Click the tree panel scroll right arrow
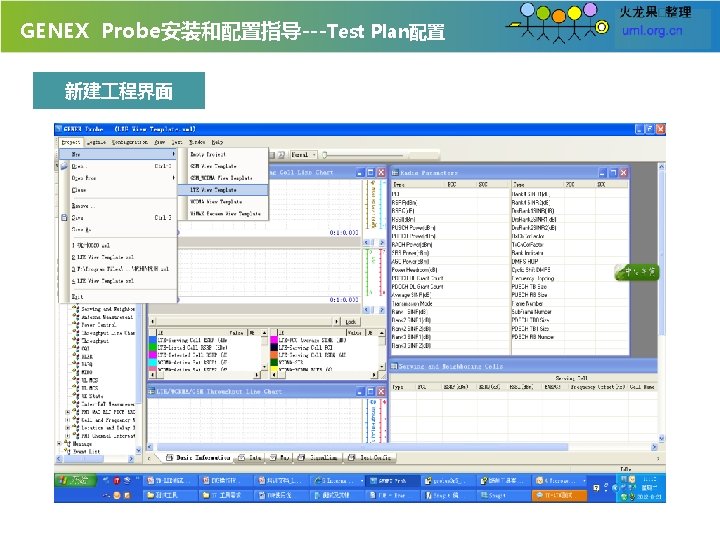 coord(131,459)
